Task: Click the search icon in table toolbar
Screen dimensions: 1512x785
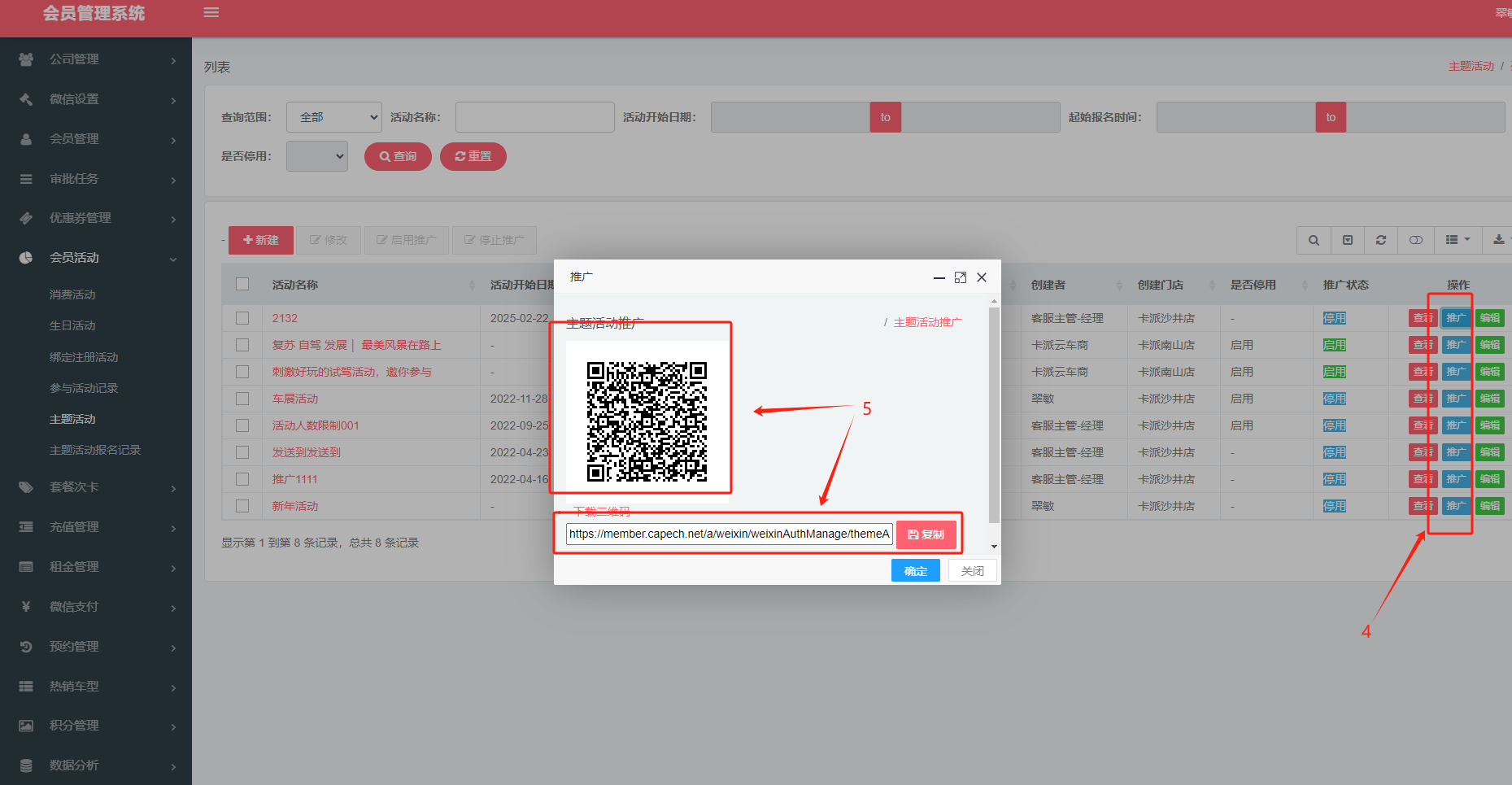Action: click(1314, 240)
